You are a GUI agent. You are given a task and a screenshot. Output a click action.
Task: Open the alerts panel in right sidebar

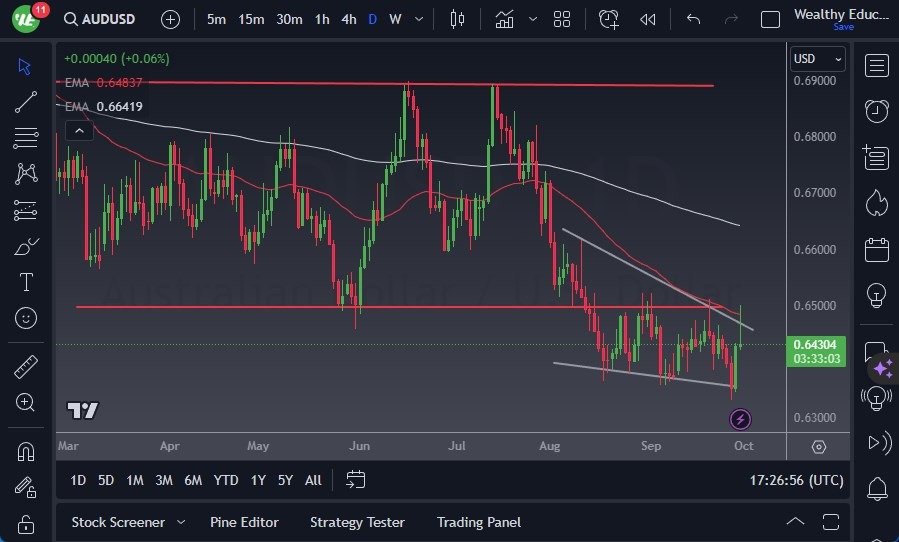(x=877, y=110)
